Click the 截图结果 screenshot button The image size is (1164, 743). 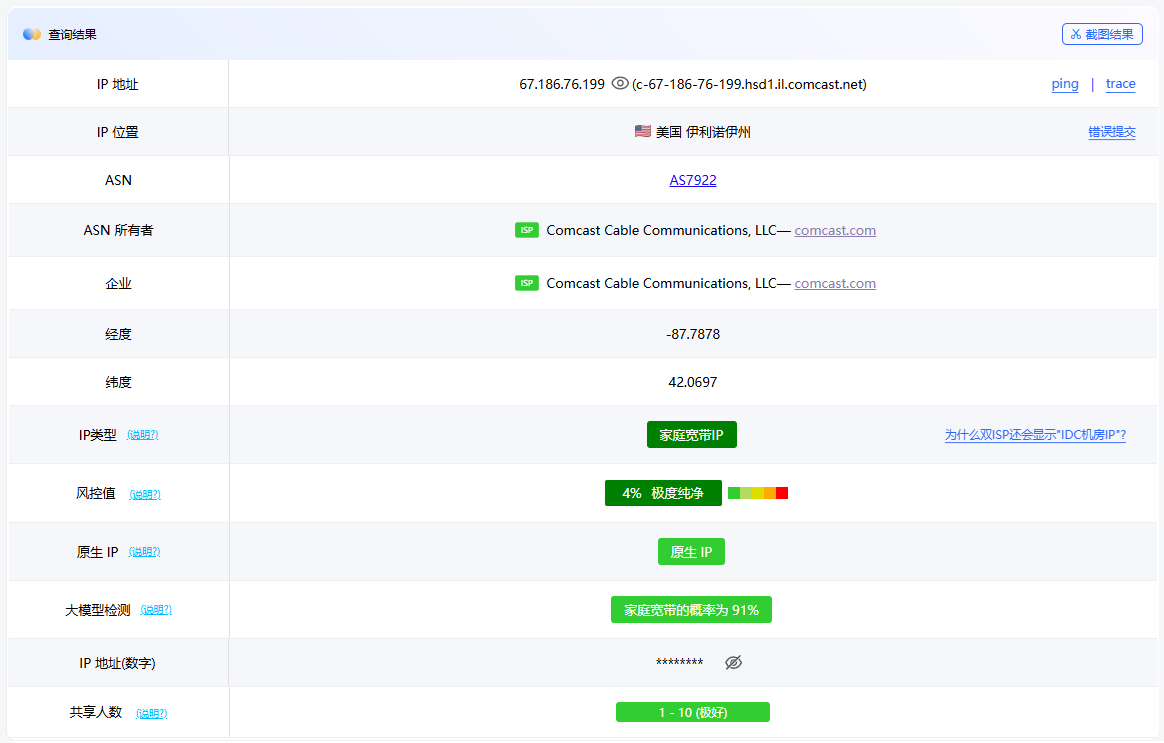pos(1102,34)
